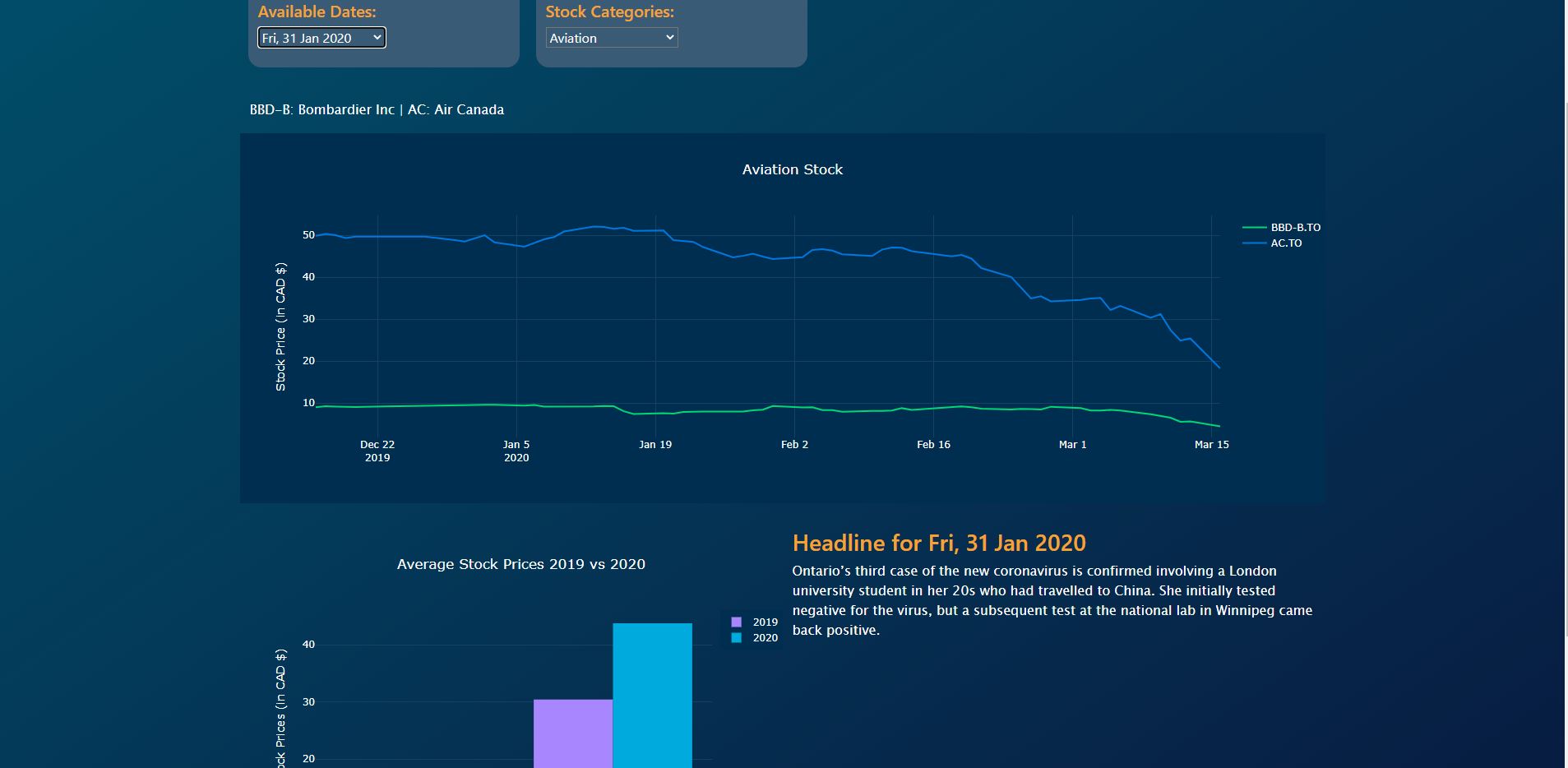Click the Mar 15 x-axis tick label

pos(1211,445)
